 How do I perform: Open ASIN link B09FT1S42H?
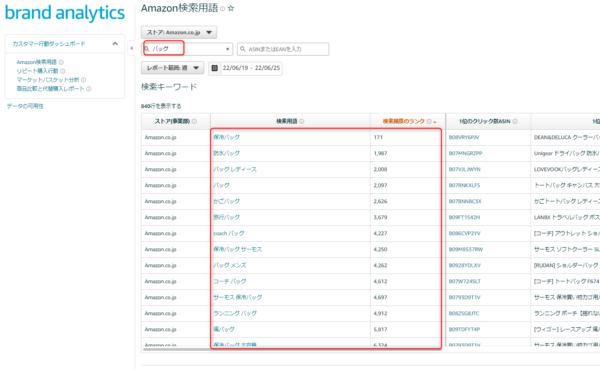click(464, 217)
